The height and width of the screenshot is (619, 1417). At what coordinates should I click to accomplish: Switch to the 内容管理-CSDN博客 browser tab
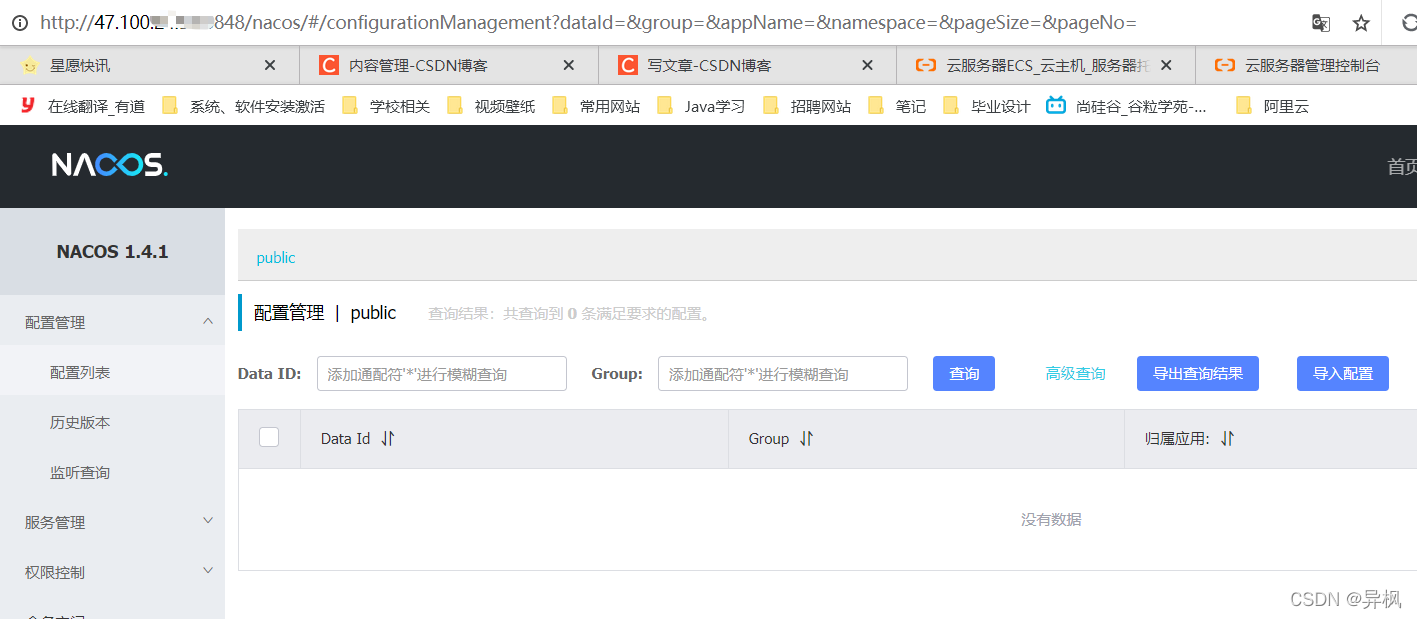[x=449, y=65]
